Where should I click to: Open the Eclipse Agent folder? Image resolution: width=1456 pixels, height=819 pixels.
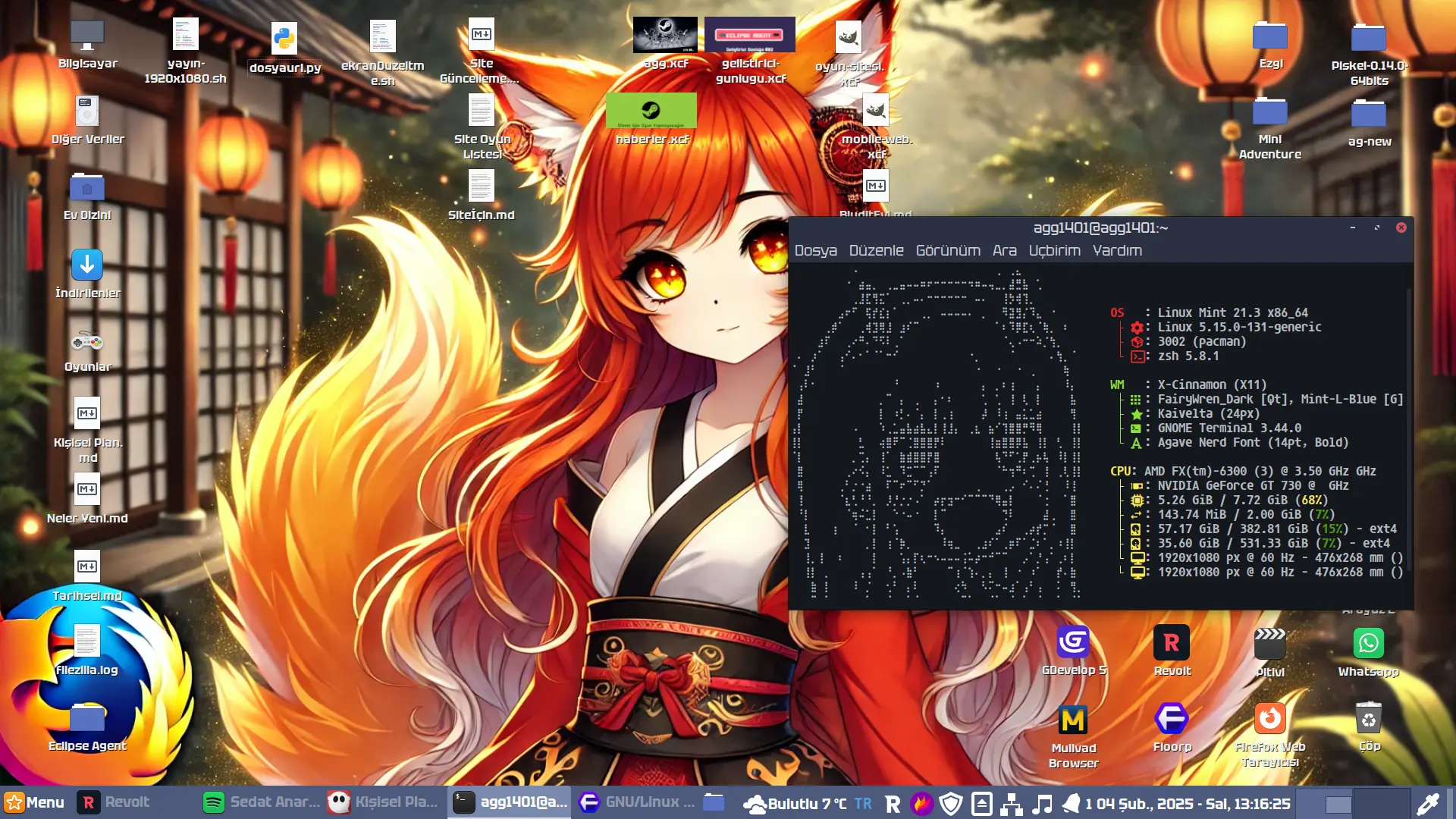click(87, 727)
